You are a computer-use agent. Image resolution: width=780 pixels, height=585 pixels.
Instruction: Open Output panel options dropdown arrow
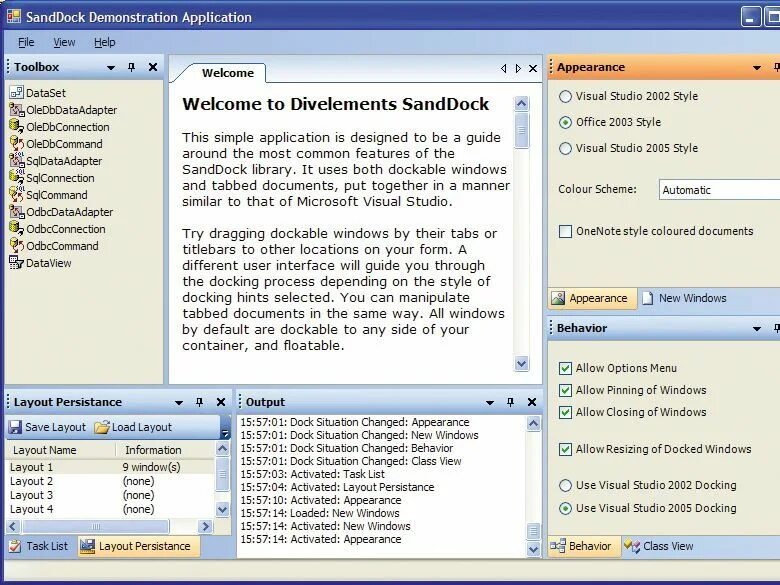coord(490,402)
